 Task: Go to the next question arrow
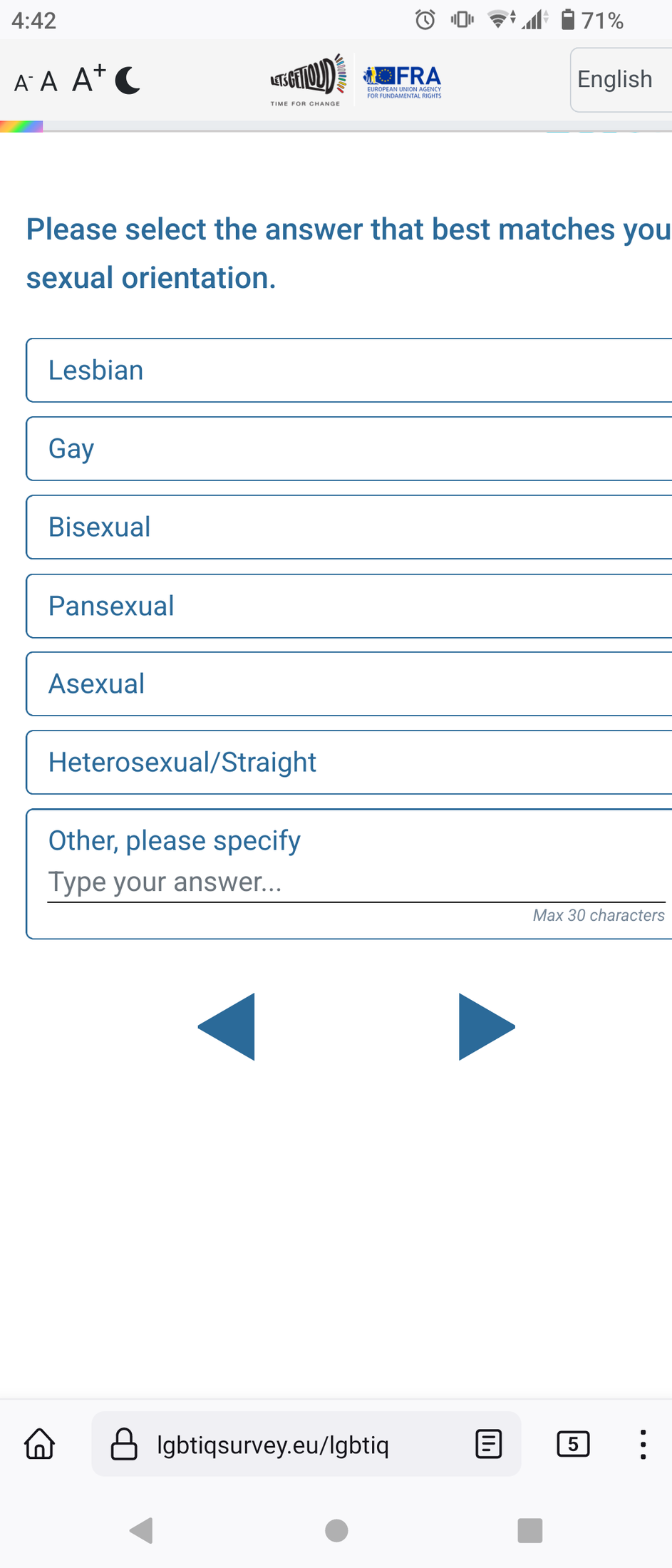(487, 1026)
